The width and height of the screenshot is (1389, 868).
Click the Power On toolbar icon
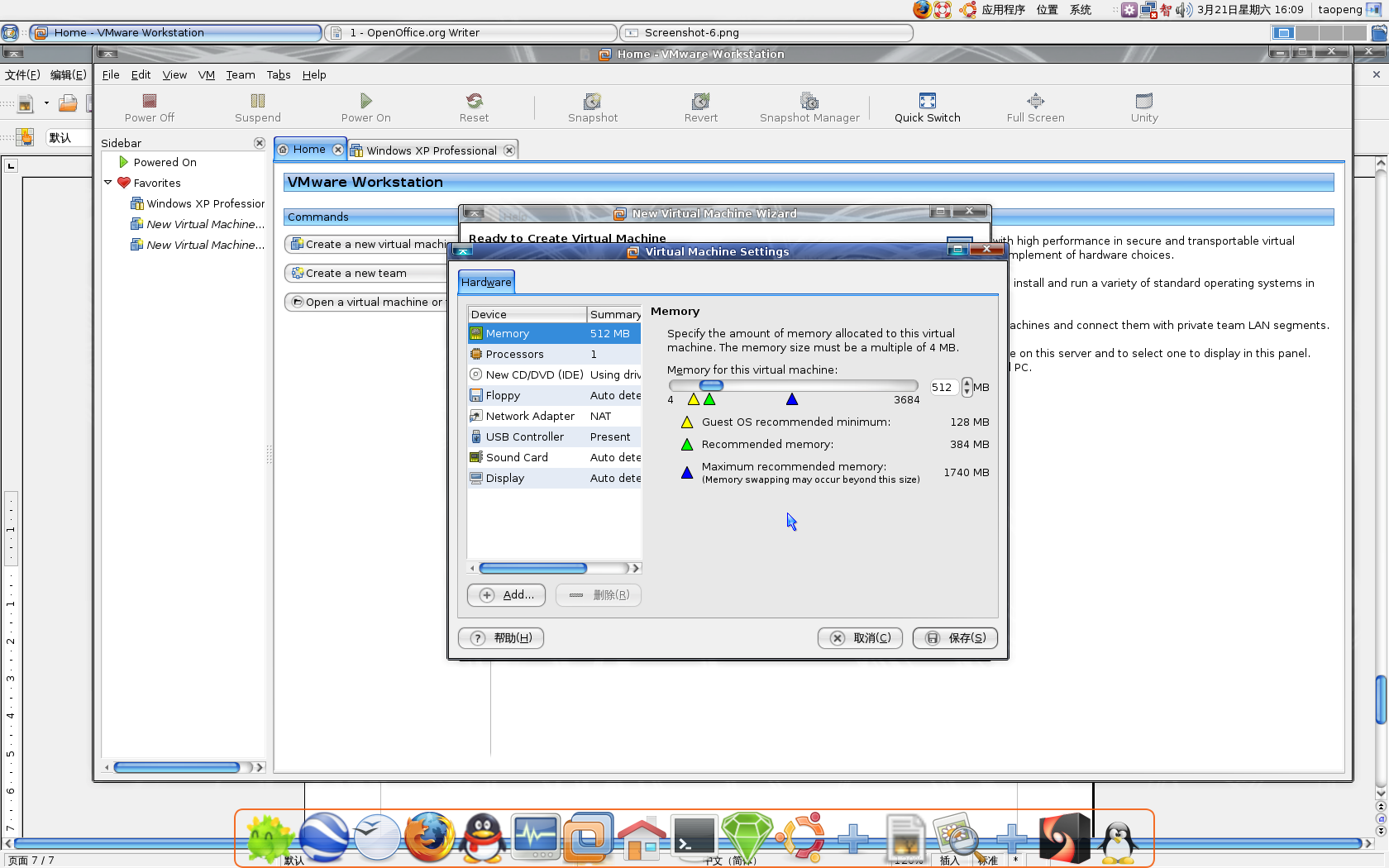(365, 107)
